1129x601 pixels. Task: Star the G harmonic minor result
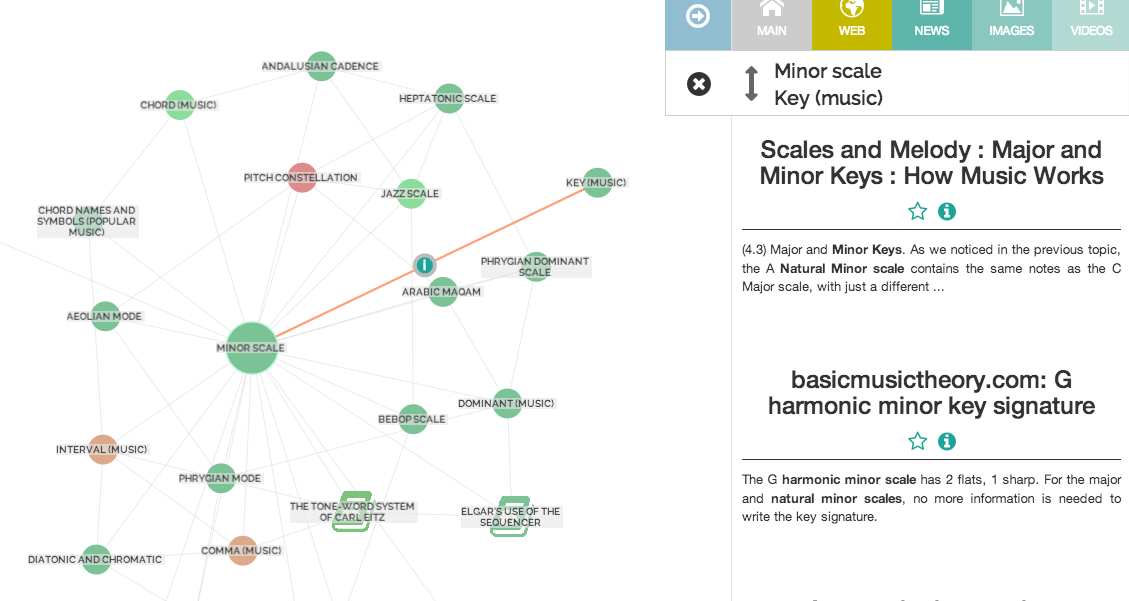[917, 441]
